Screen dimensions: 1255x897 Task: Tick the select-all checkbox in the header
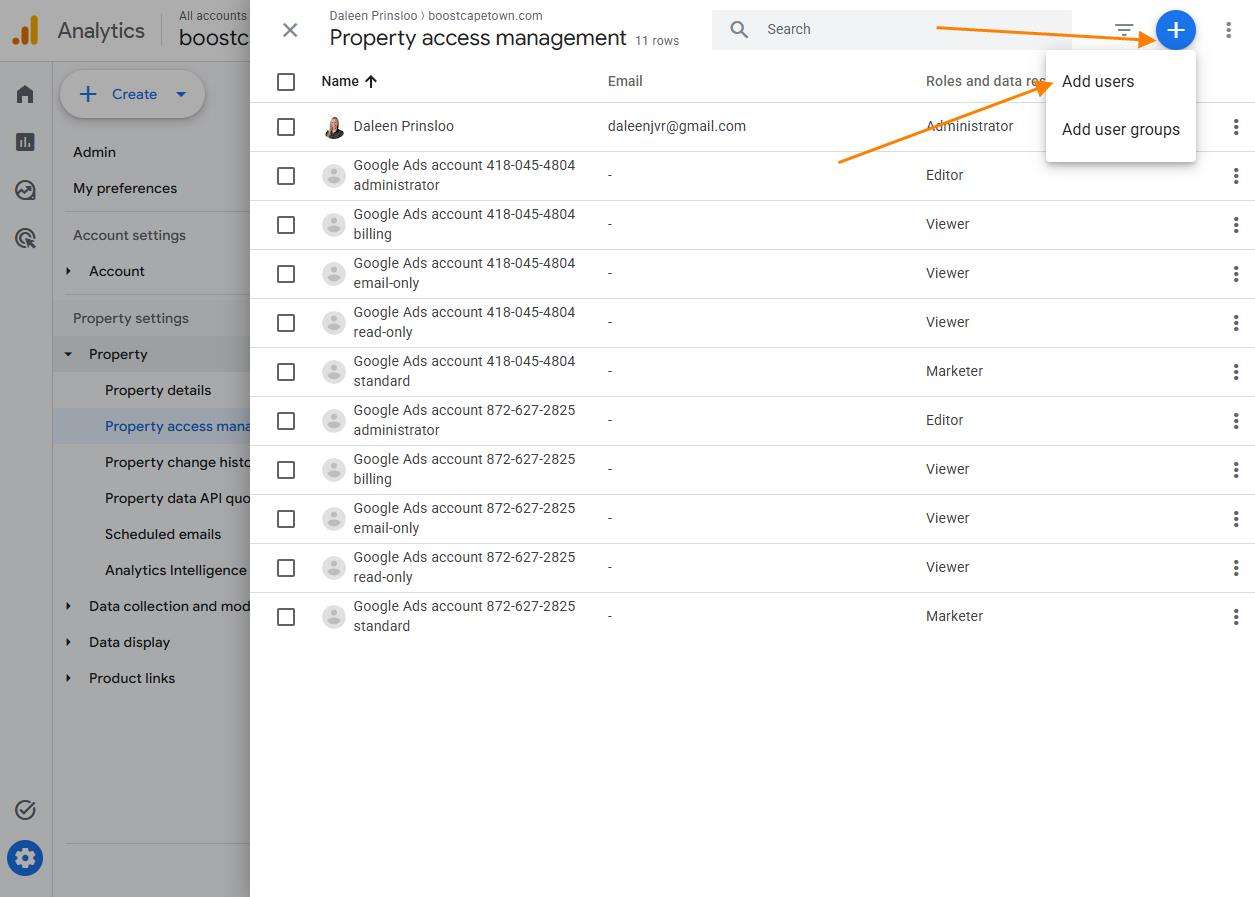(x=286, y=82)
